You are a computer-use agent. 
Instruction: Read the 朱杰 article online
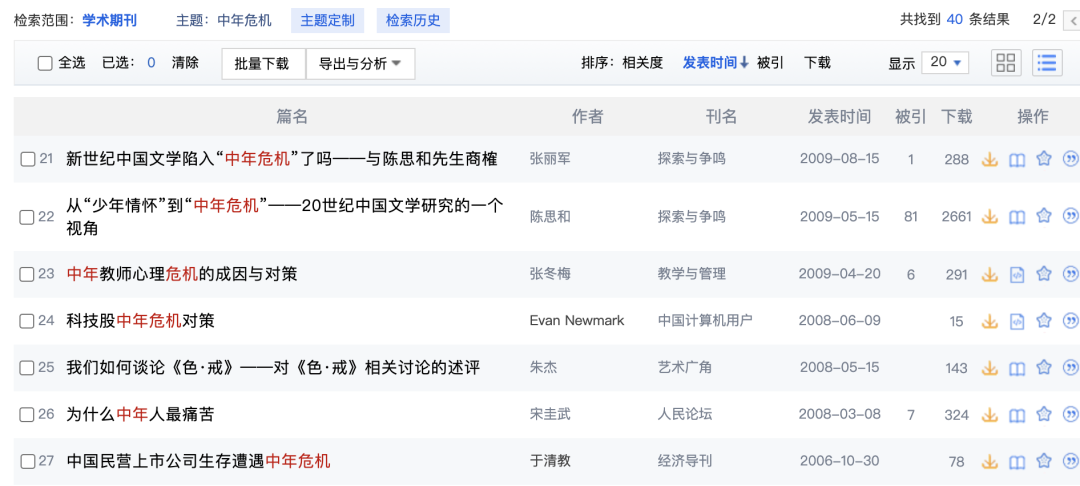1017,368
